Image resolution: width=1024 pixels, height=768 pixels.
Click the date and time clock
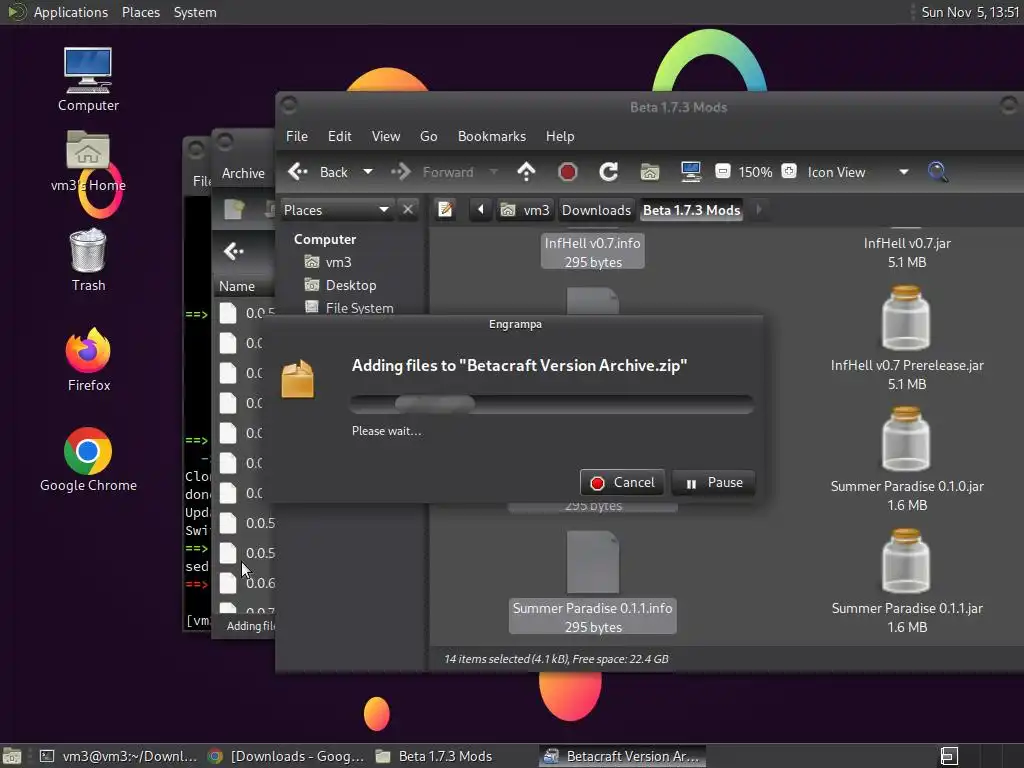[x=969, y=12]
